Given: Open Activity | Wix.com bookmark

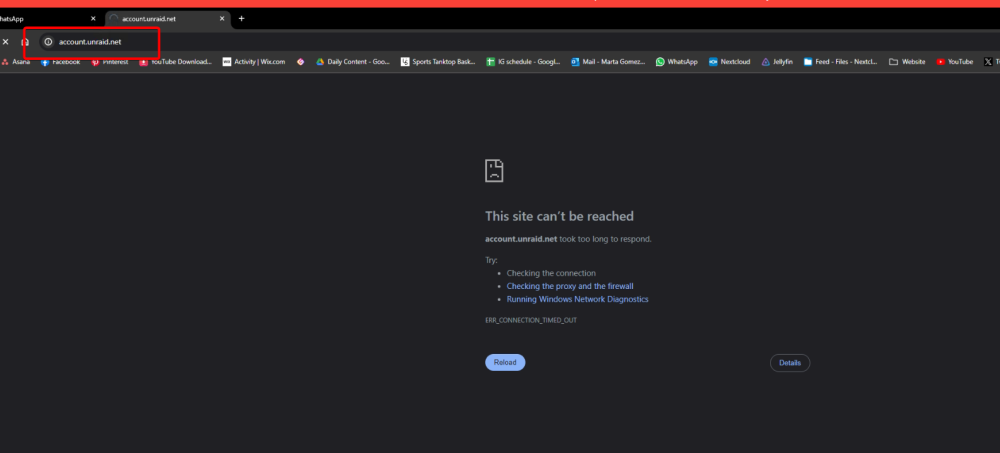Looking at the screenshot, I should tap(254, 62).
